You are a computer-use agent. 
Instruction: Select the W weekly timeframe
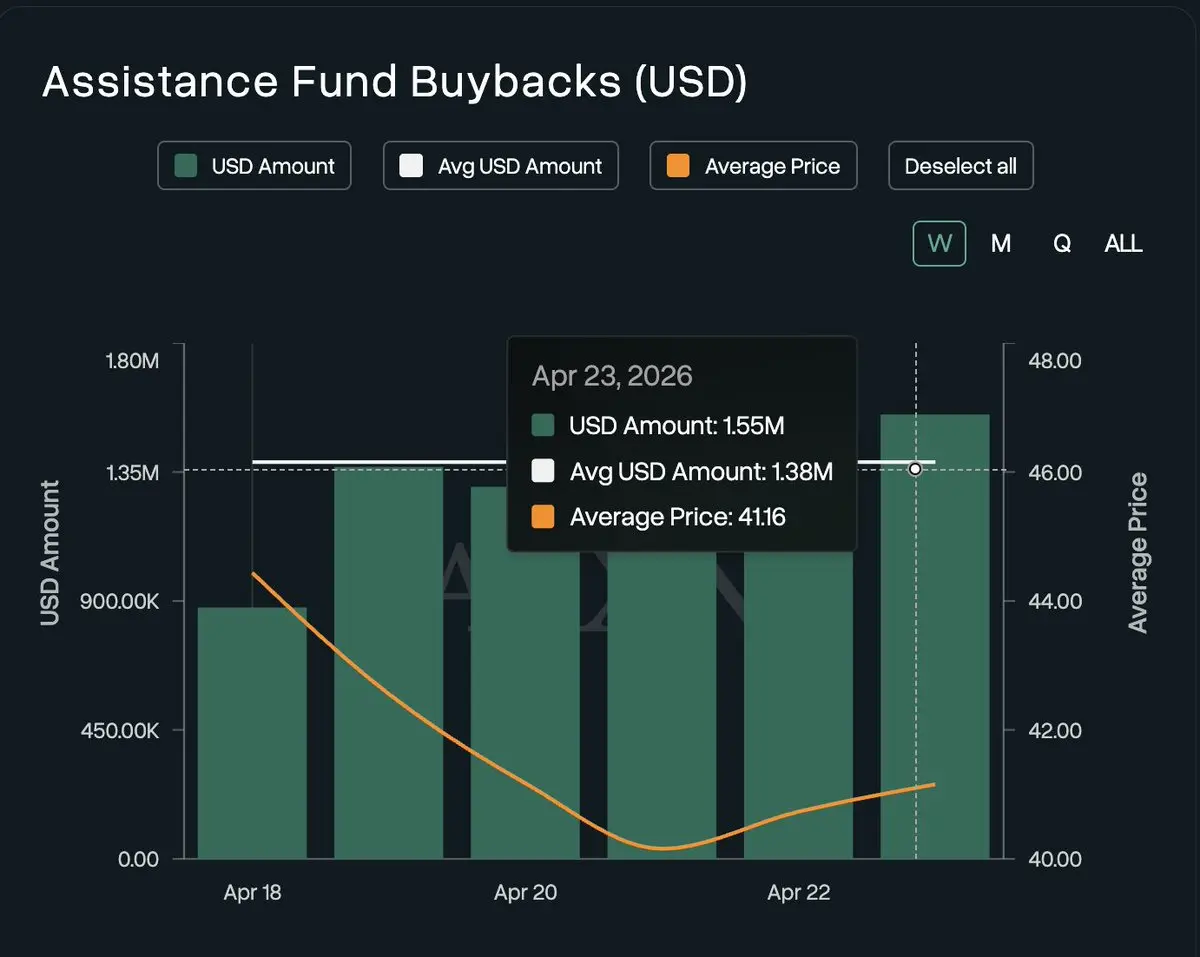tap(939, 244)
